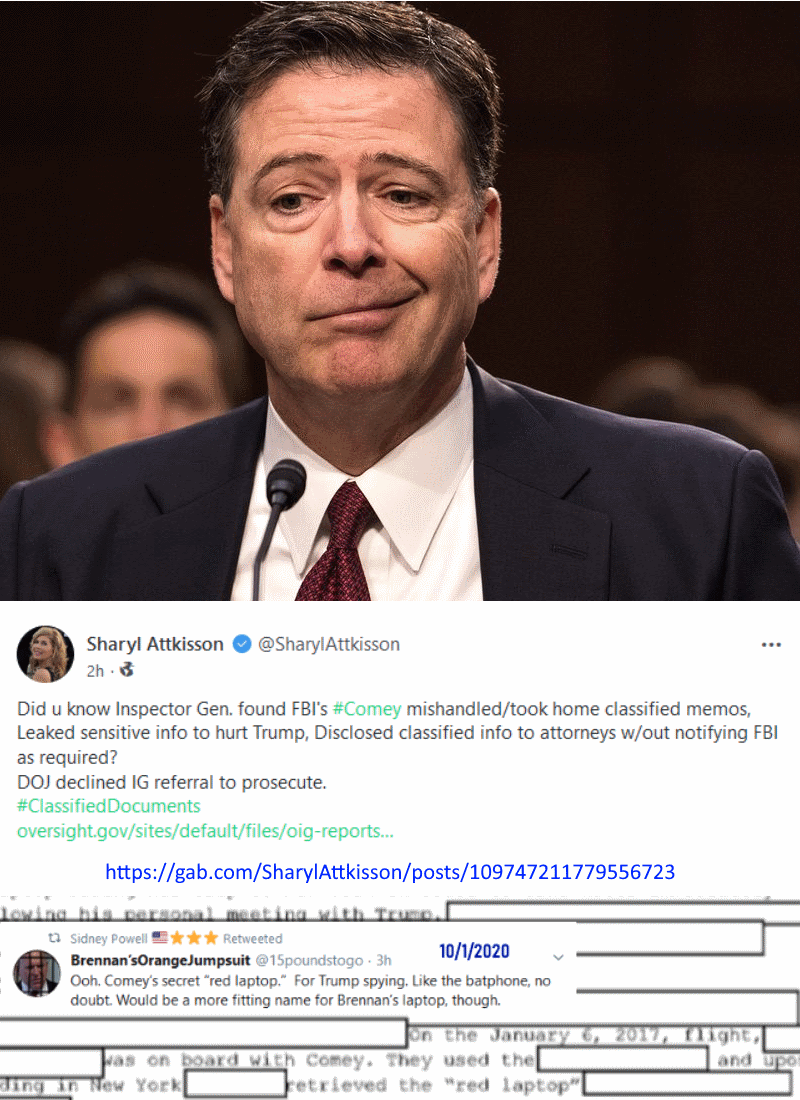Click the Sharyl Attkisson display name
This screenshot has width=800, height=1100.
click(154, 644)
